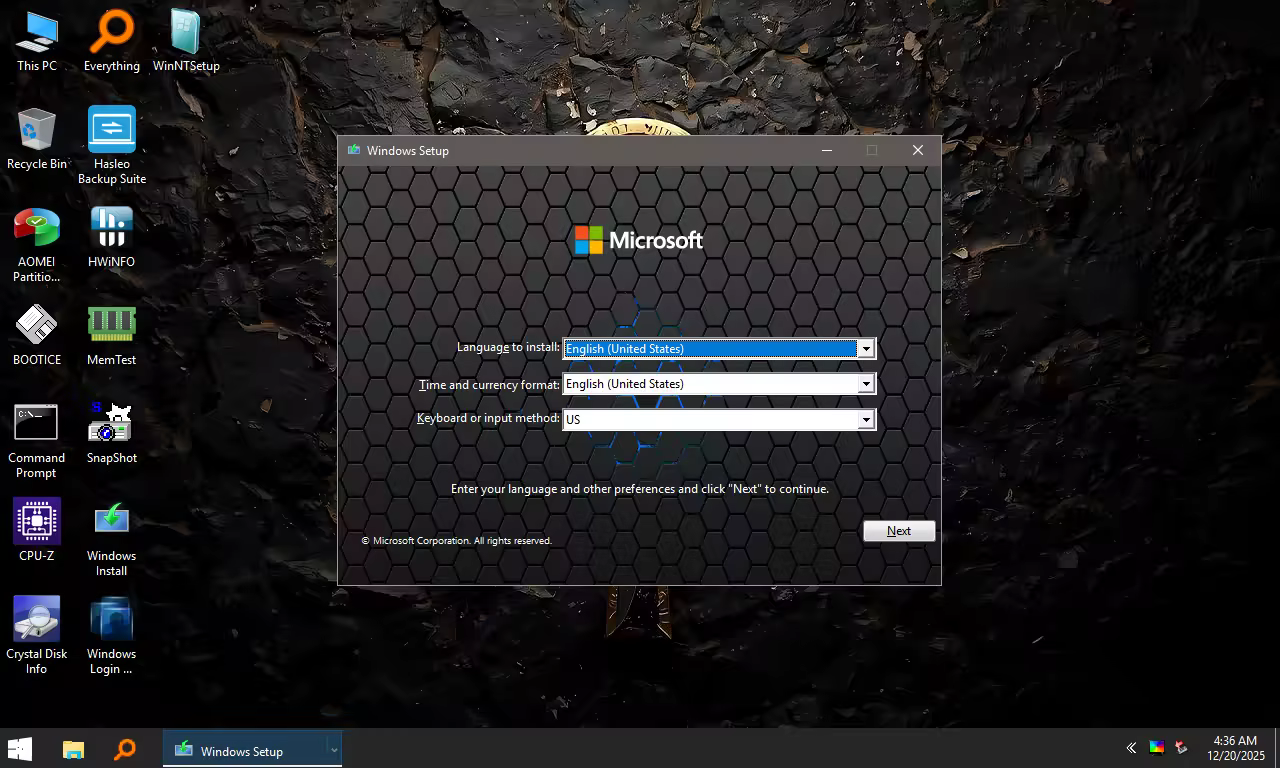Launch MemTest desktop icon

[111, 325]
